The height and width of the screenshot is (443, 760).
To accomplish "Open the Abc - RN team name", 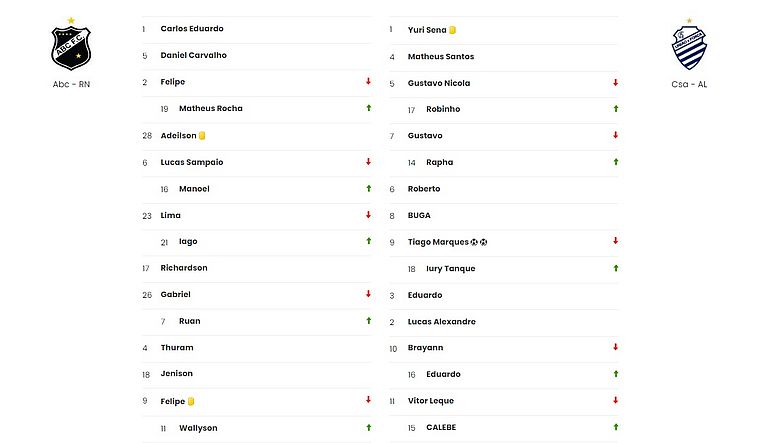I will 71,84.
